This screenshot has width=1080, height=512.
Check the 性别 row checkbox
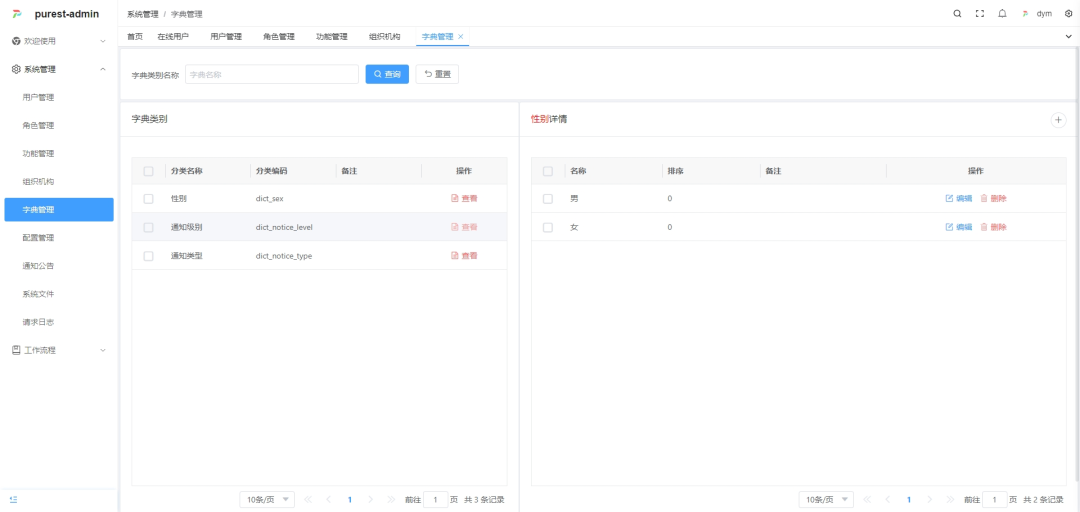(148, 198)
